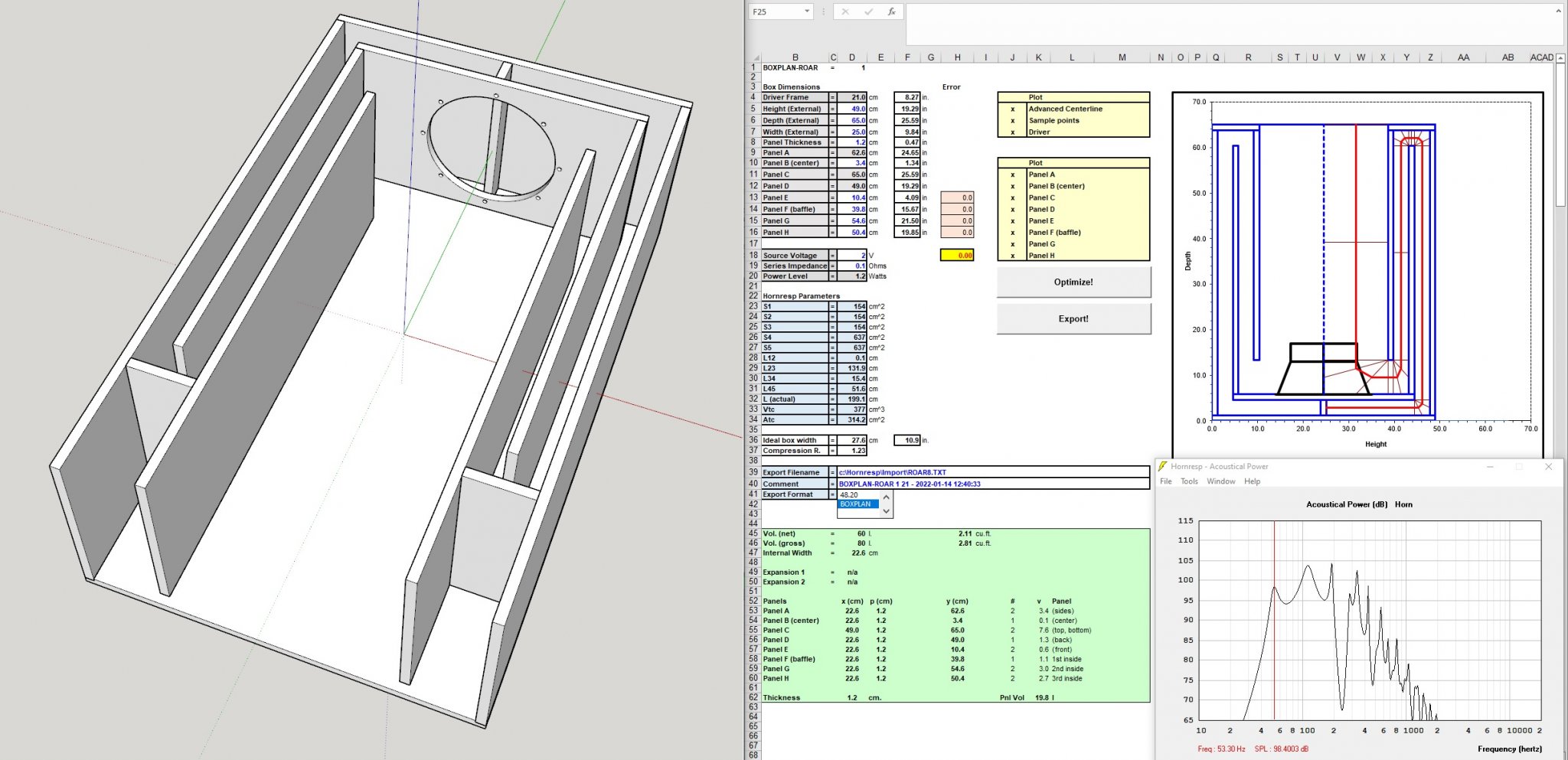Image resolution: width=1568 pixels, height=760 pixels.
Task: Select the Panel B (center) value 3.4
Action: coord(852,163)
